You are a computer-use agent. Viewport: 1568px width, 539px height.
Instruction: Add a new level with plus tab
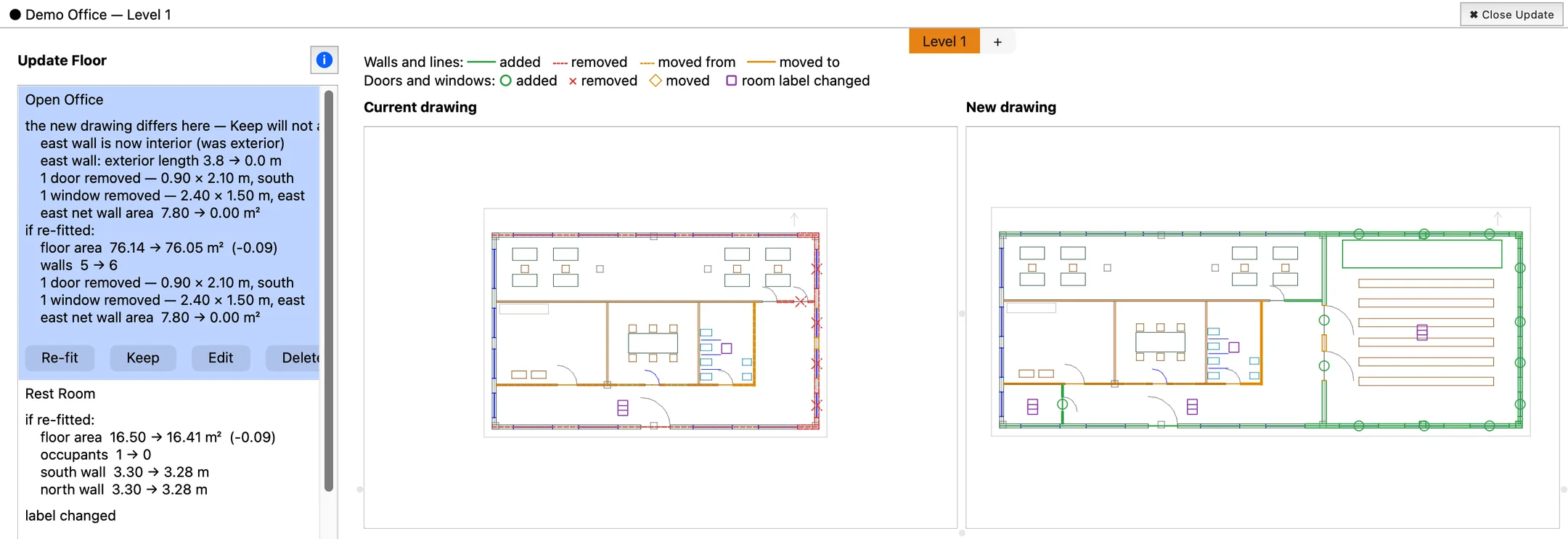997,42
